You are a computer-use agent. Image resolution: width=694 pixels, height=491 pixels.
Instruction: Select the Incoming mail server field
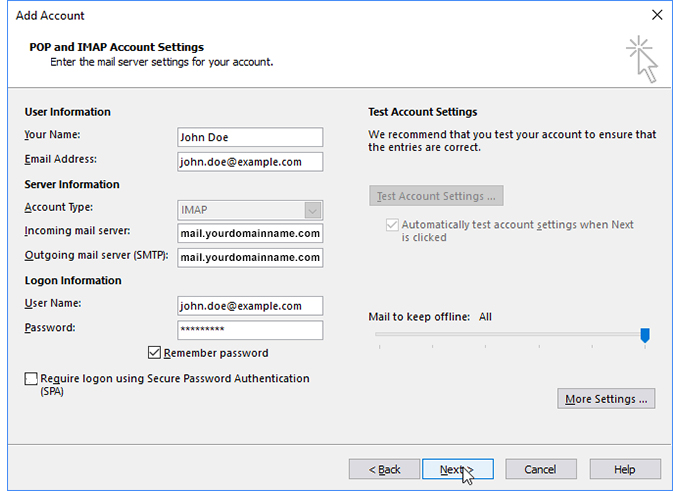(250, 234)
